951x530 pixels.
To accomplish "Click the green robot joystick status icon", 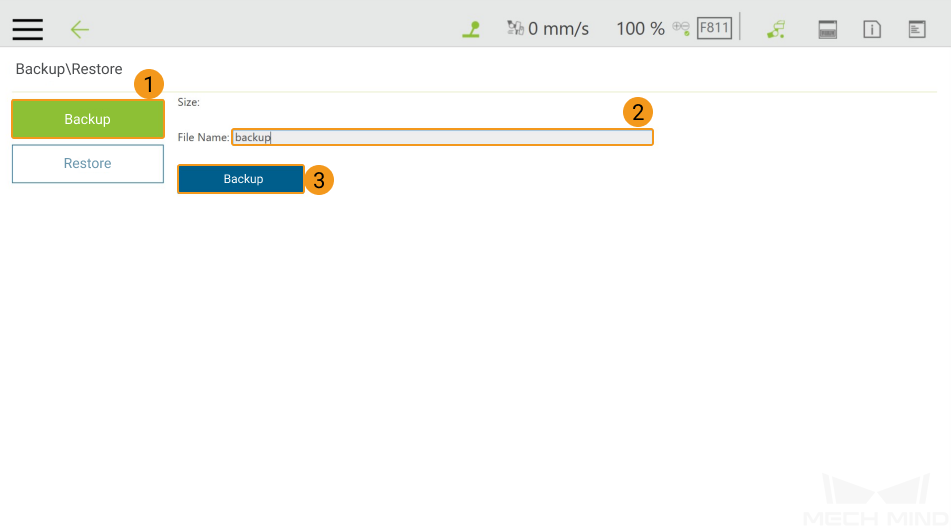I will pyautogui.click(x=471, y=29).
